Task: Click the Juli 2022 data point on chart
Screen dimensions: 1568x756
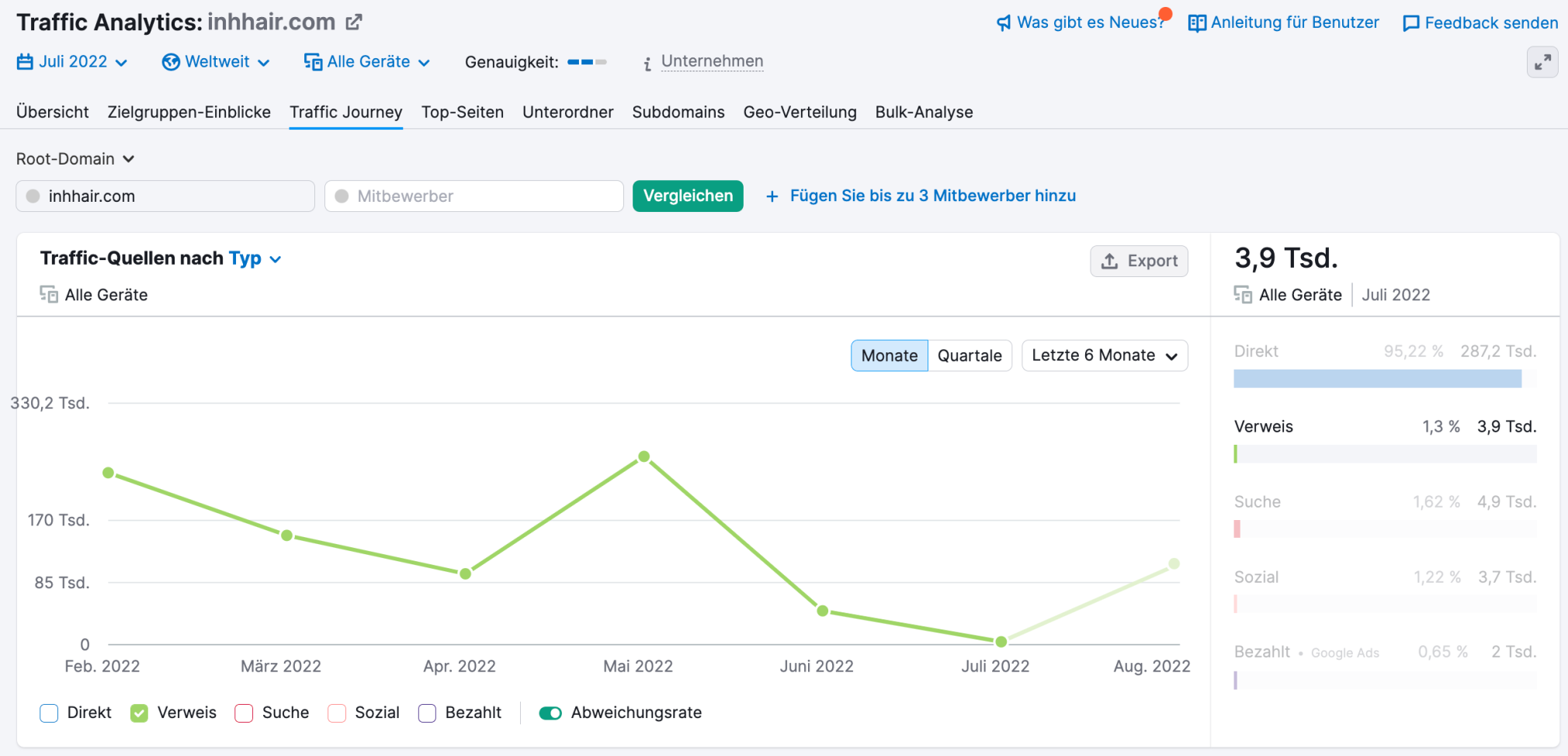Action: coord(1001,642)
